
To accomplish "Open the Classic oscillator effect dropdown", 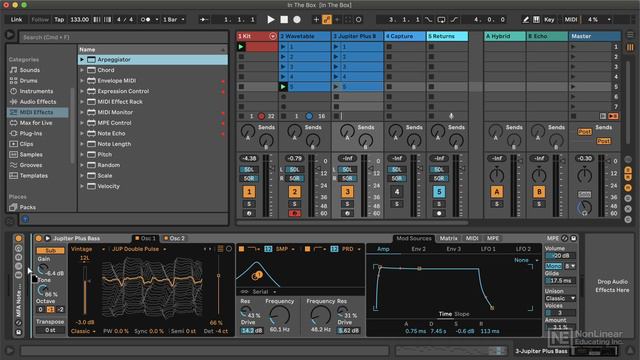I will 83,331.
